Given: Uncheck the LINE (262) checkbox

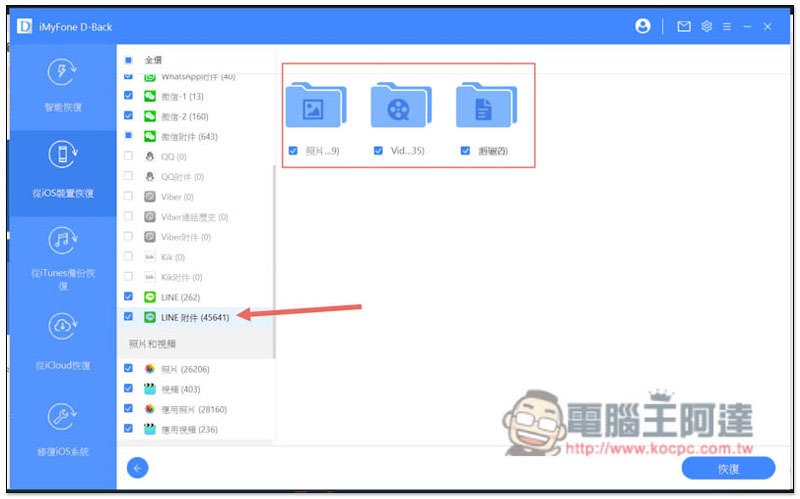Looking at the screenshot, I should (x=129, y=296).
